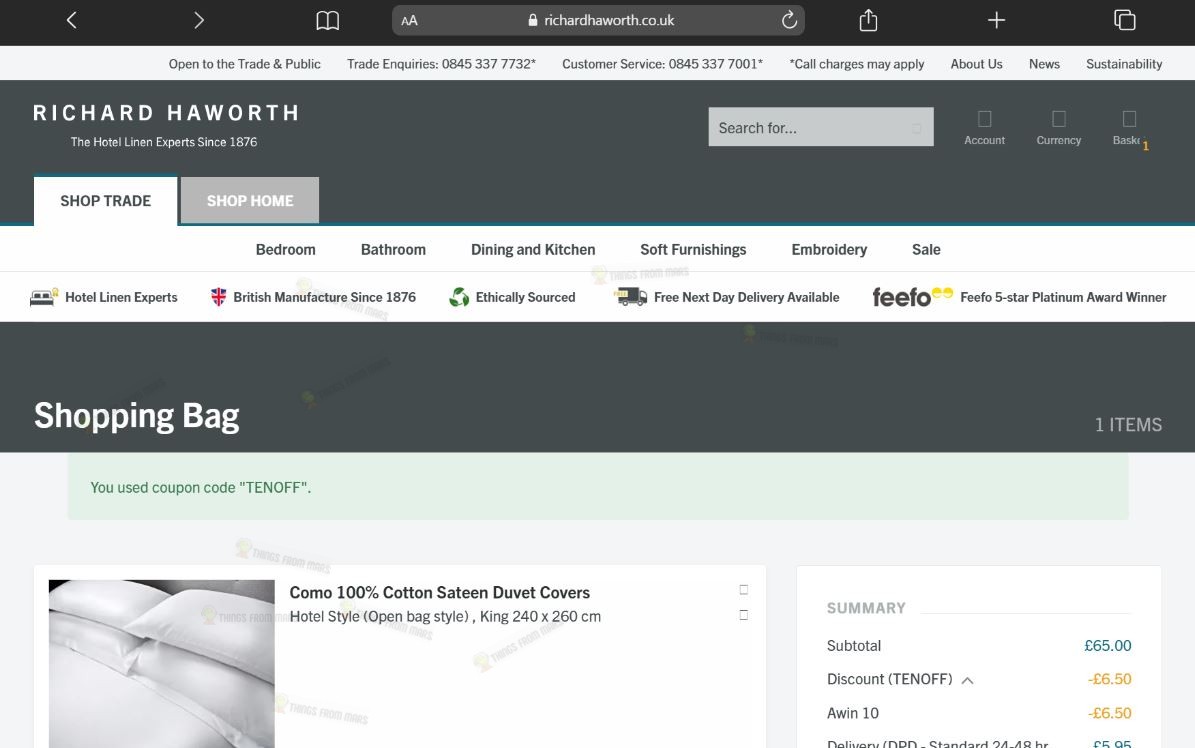The image size is (1195, 748).
Task: Click the British flag shield icon
Action: pos(219,297)
